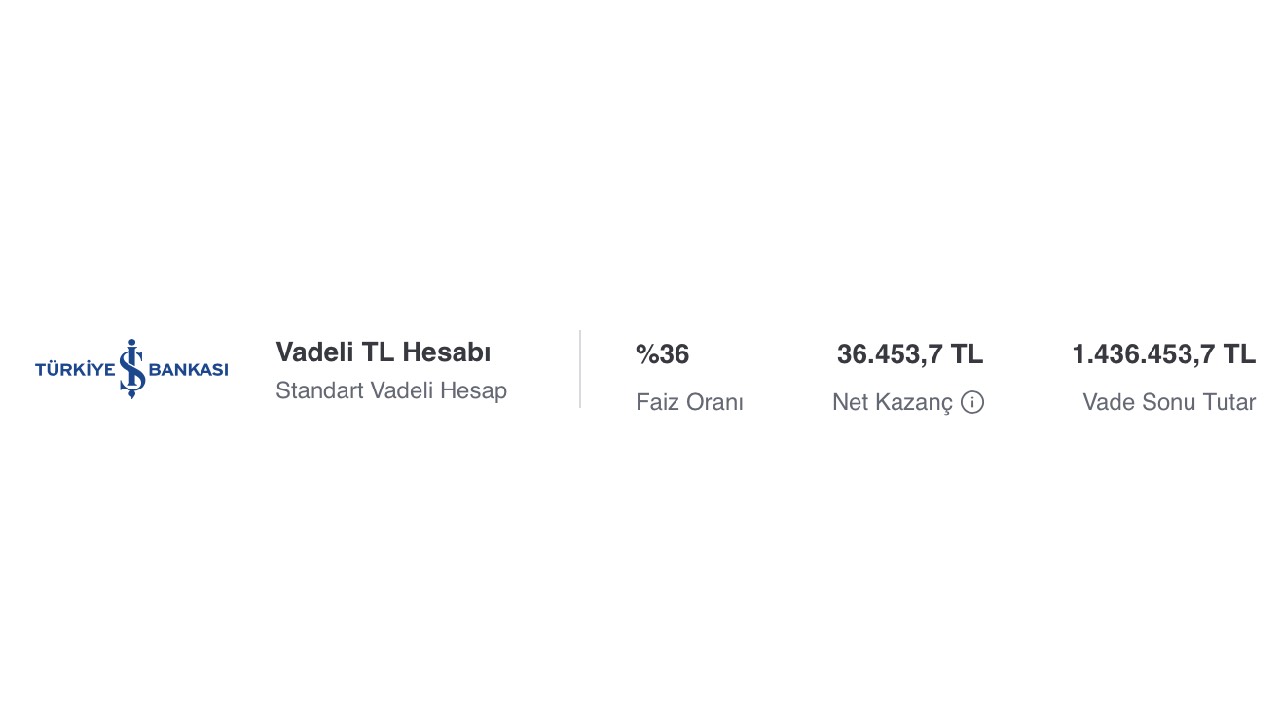Image resolution: width=1280 pixels, height=720 pixels.
Task: Select the 36.453,7 TL net earnings amount
Action: pyautogui.click(x=909, y=354)
